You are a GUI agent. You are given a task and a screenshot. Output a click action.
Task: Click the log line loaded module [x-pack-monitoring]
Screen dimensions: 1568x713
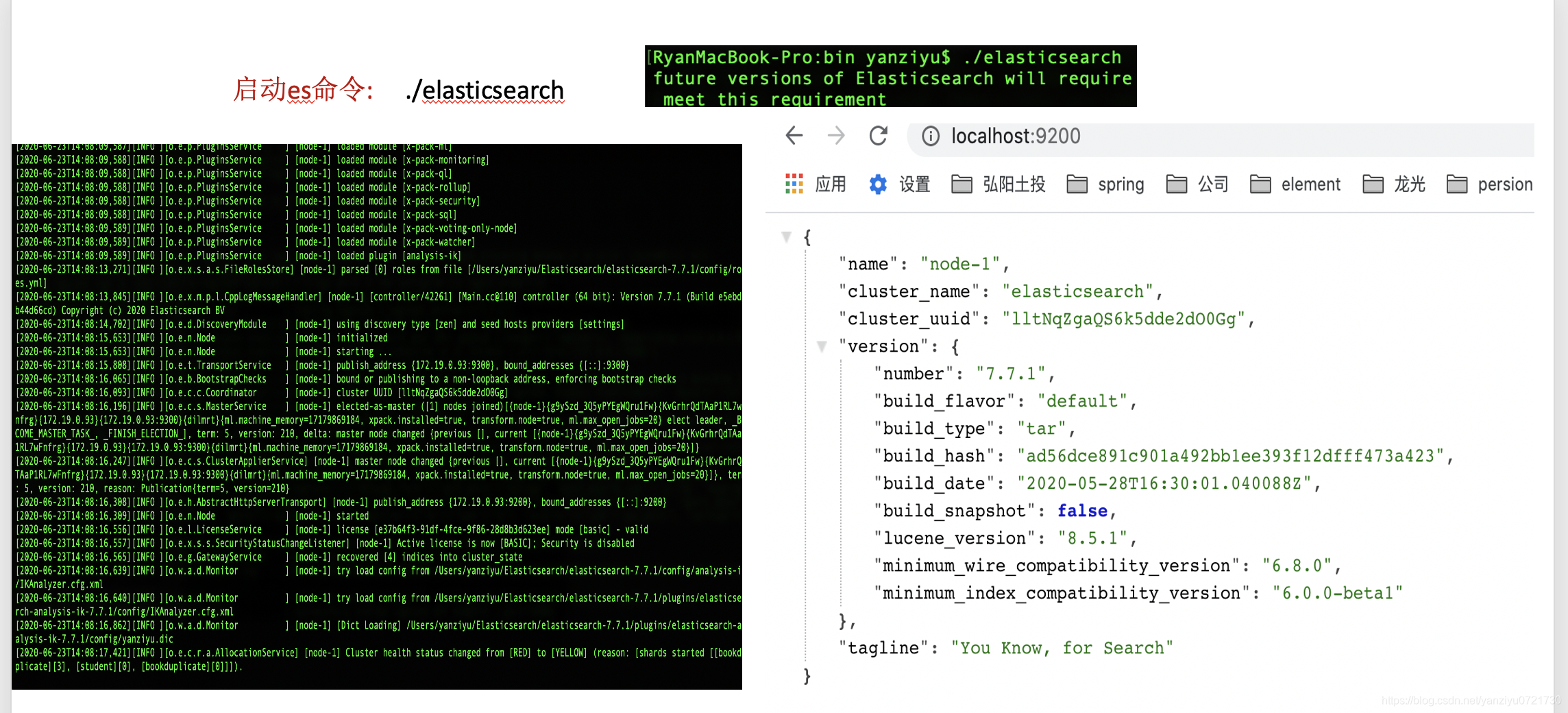(x=252, y=160)
